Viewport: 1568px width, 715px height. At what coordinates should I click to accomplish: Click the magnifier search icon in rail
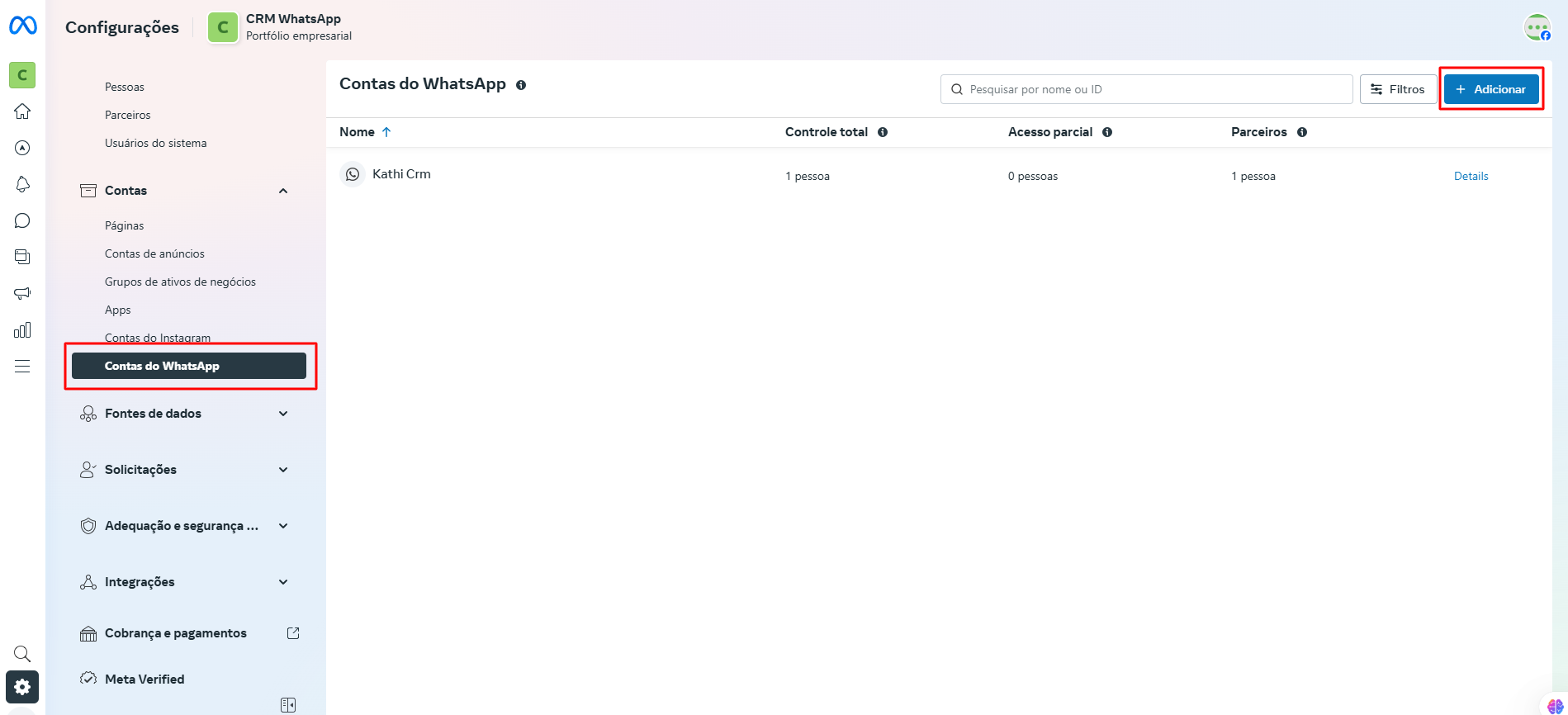[22, 654]
